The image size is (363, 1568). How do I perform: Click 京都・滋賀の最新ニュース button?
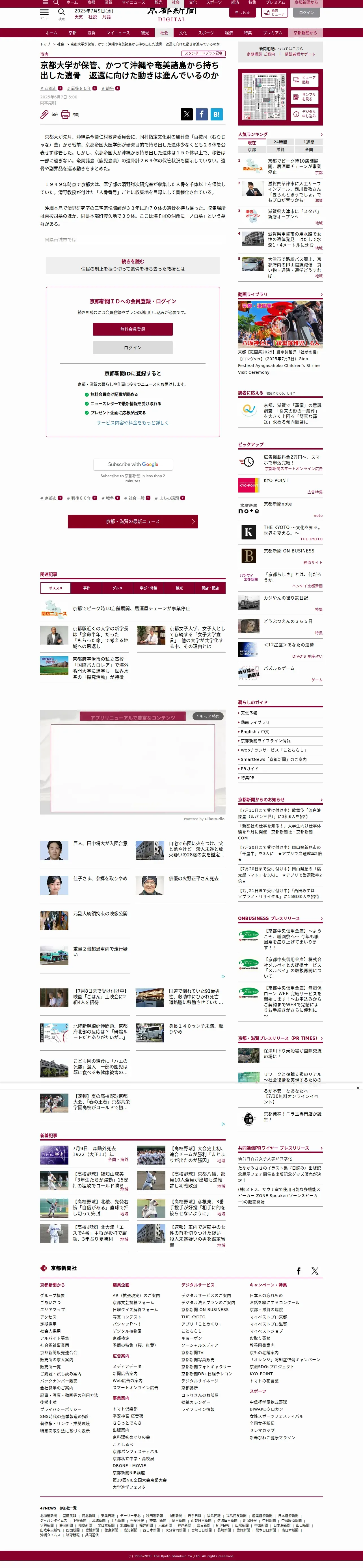coord(133,522)
